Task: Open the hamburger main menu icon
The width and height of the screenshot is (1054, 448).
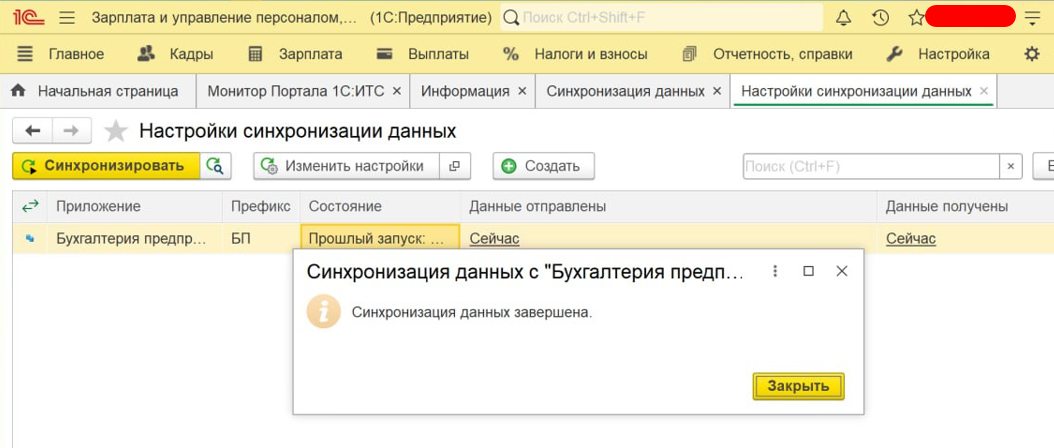Action: [x=67, y=18]
